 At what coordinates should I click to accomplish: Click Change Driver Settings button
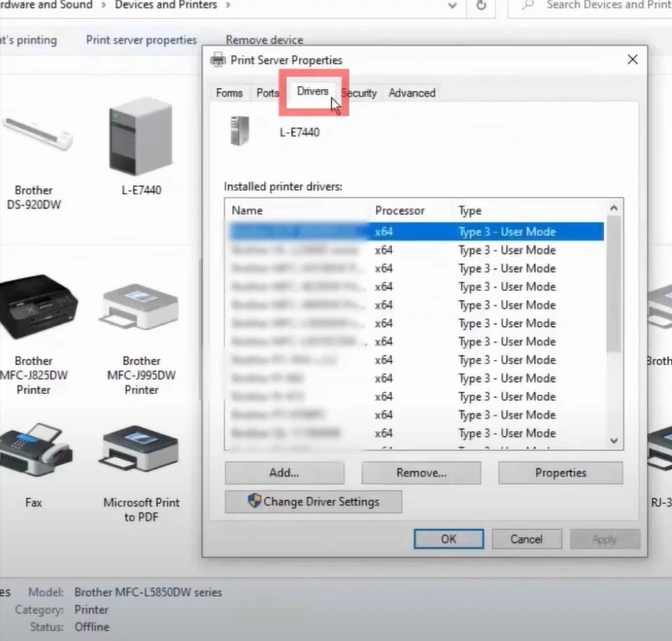click(313, 501)
